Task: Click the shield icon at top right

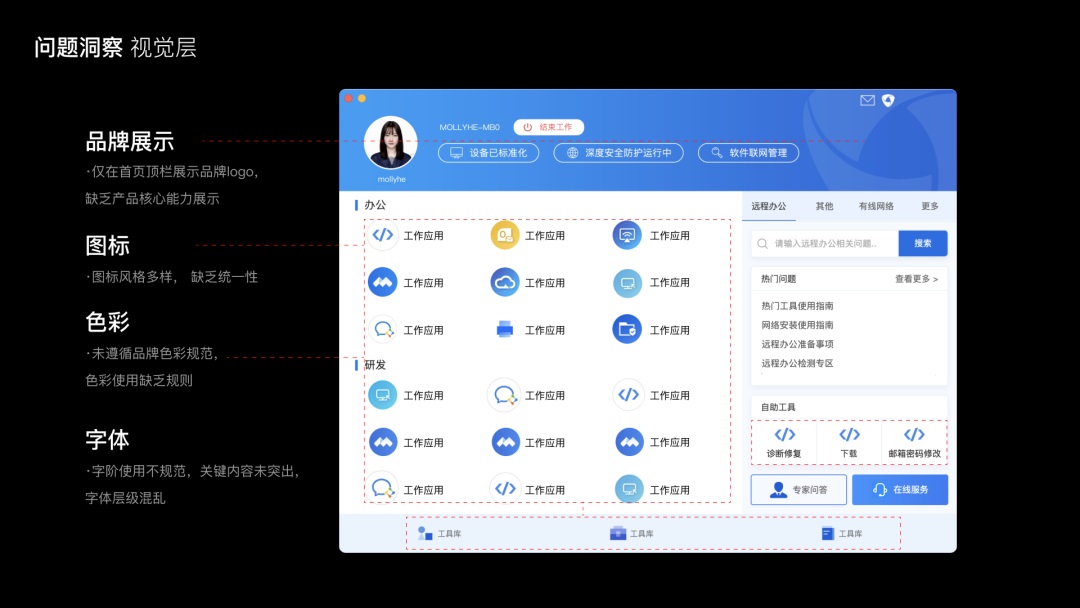Action: [888, 100]
